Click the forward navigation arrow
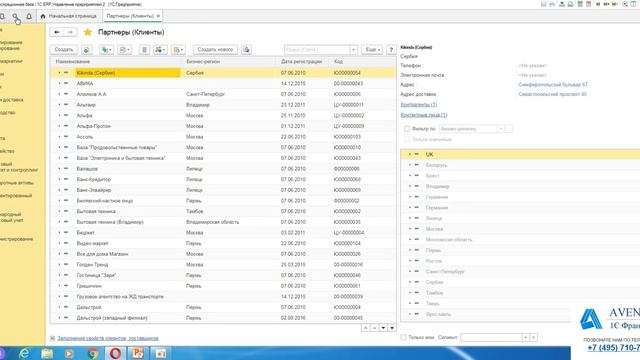The height and width of the screenshot is (360, 640). pos(70,32)
